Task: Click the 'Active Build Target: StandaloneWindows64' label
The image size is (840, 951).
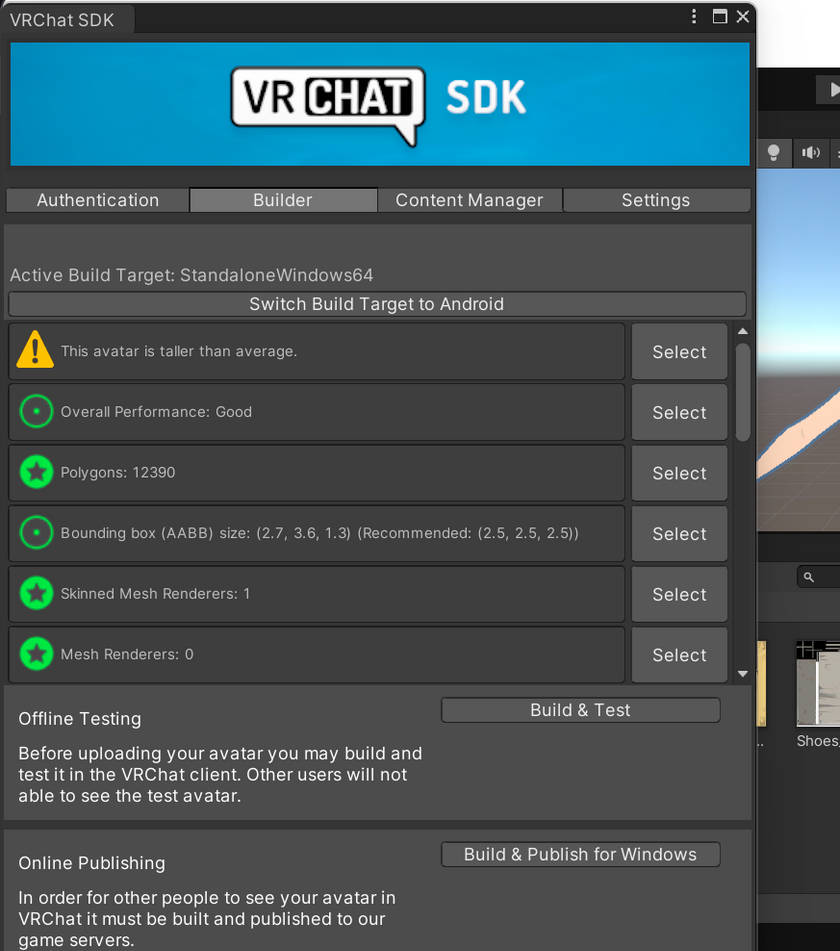Action: 192,275
